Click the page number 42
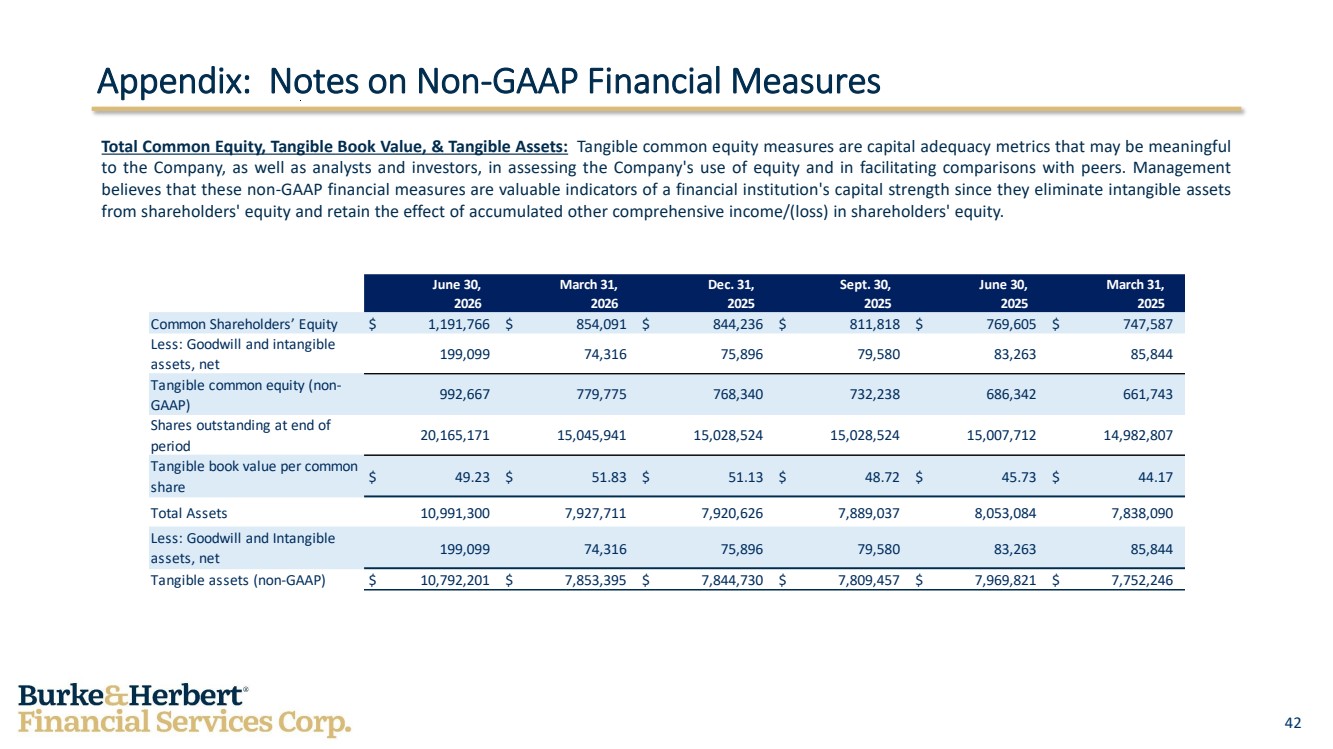This screenshot has width=1333, height=749. pos(1292,722)
